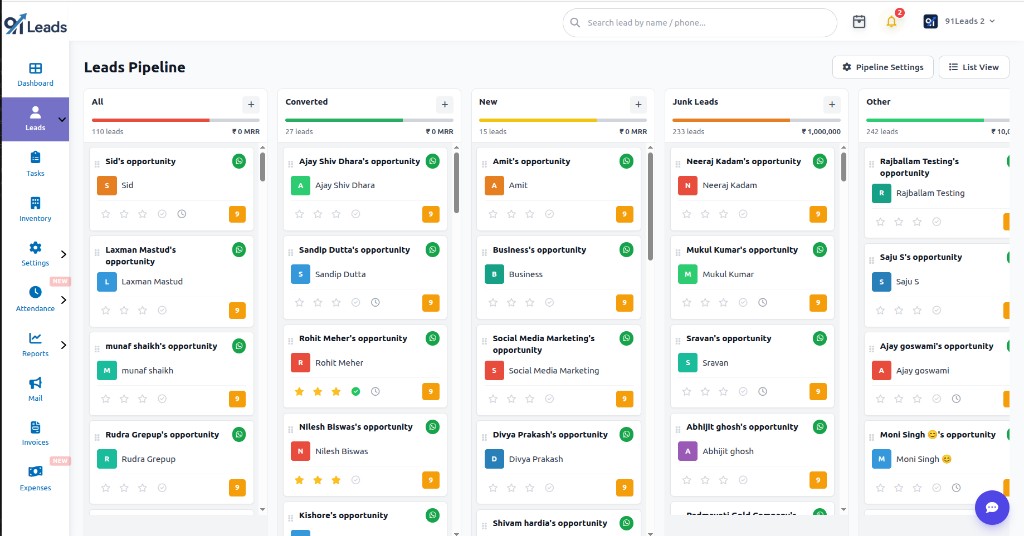Viewport: 1024px width, 536px height.
Task: Click scrollbar of Converted column
Action: pos(456,183)
